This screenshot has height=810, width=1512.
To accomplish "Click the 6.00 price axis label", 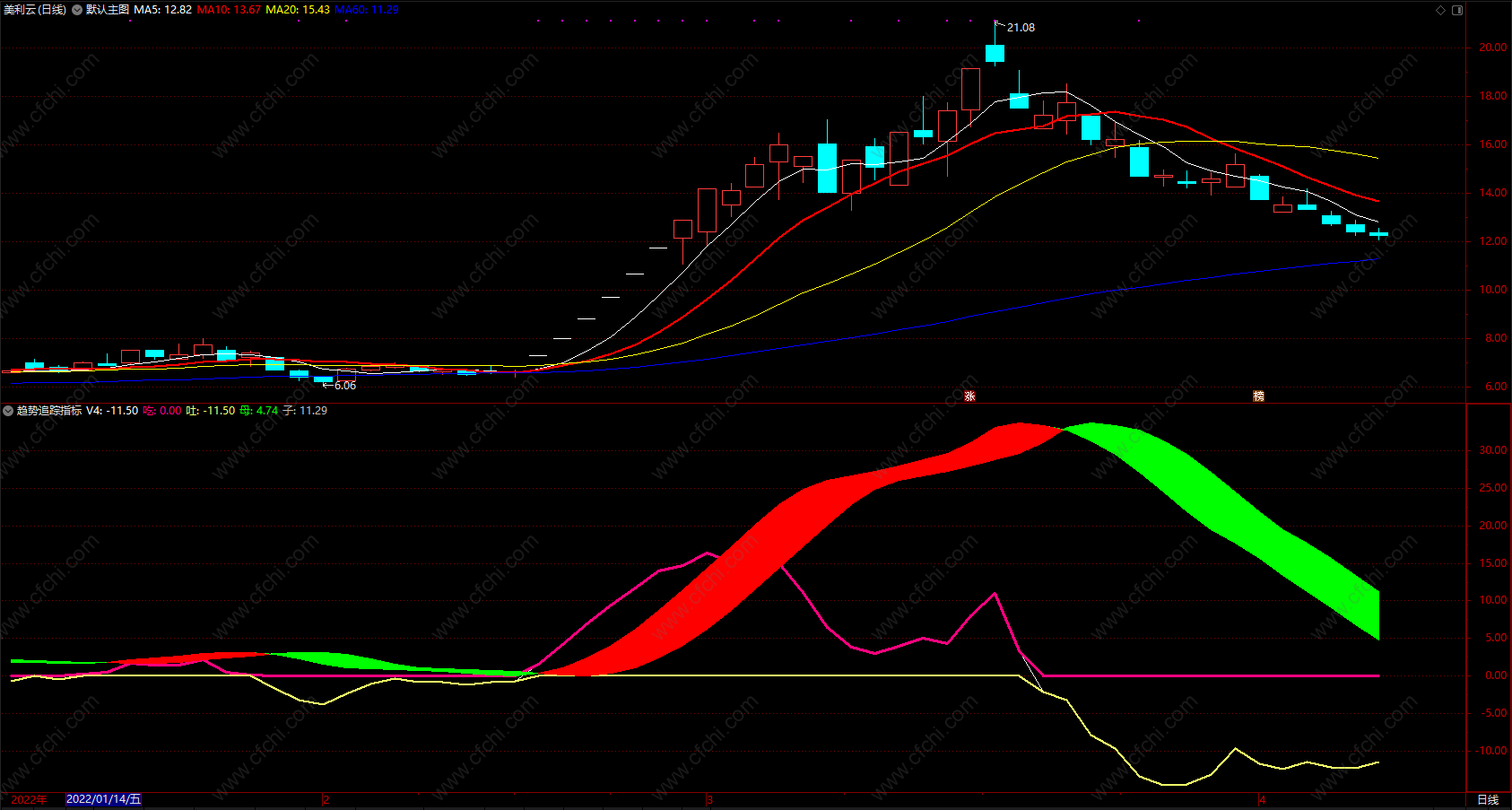I will 1496,387.
